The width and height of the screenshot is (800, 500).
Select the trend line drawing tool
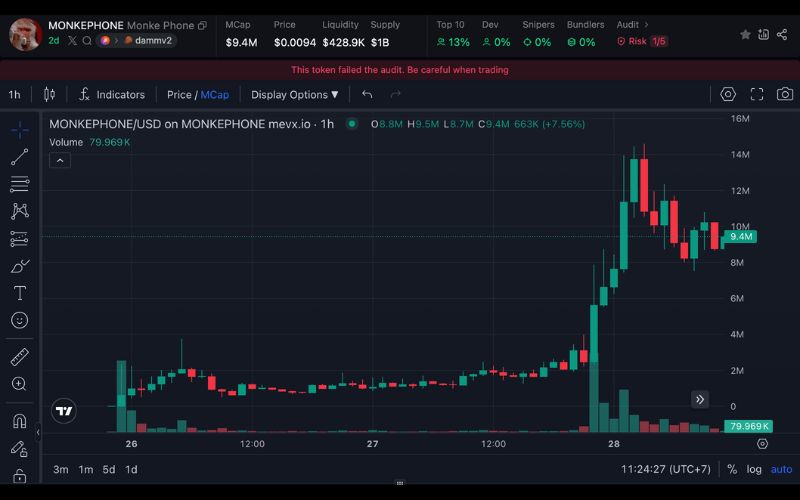click(x=19, y=157)
